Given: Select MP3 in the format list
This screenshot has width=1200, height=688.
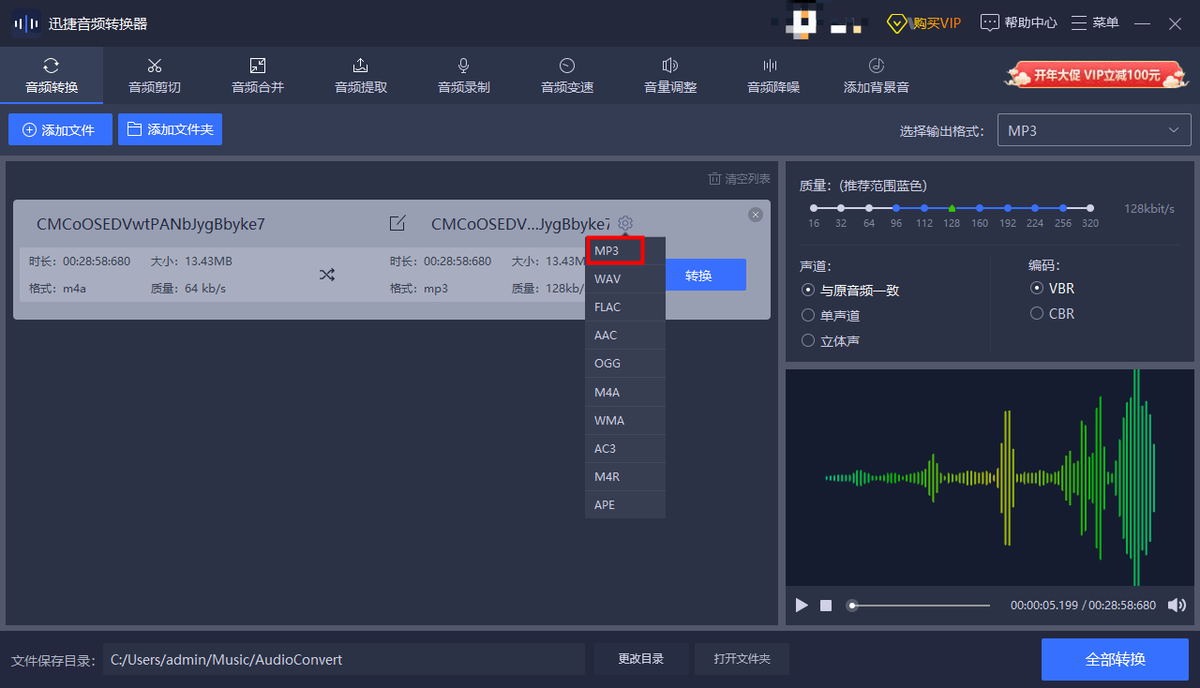Looking at the screenshot, I should (625, 250).
